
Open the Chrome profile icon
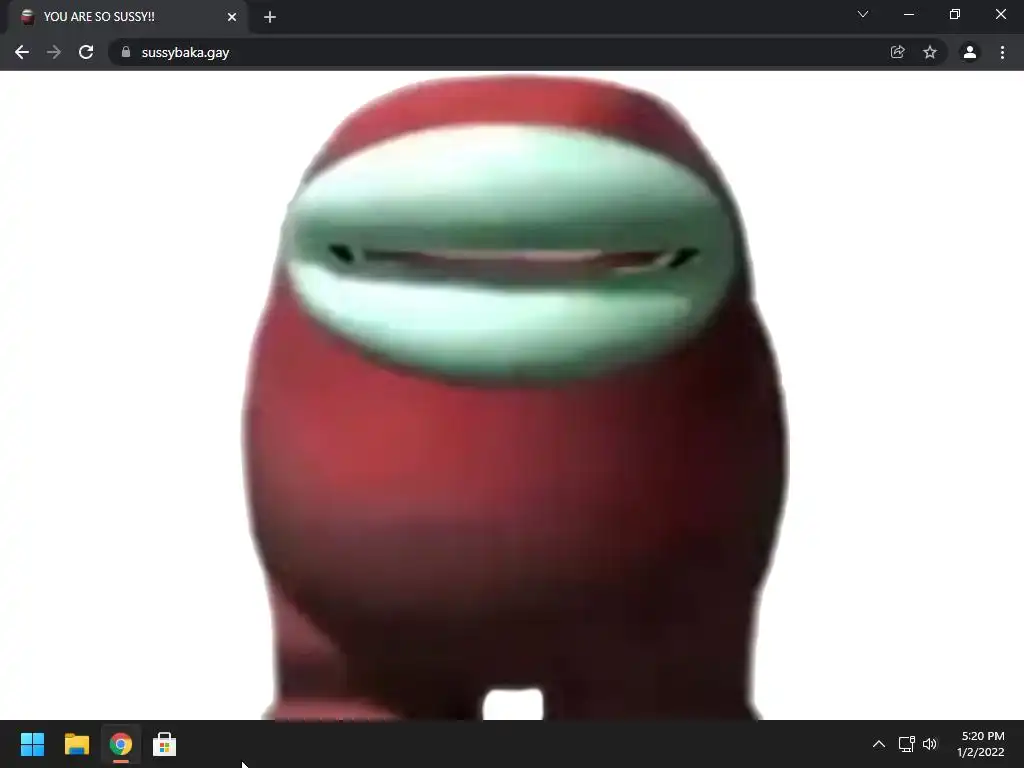tap(970, 52)
